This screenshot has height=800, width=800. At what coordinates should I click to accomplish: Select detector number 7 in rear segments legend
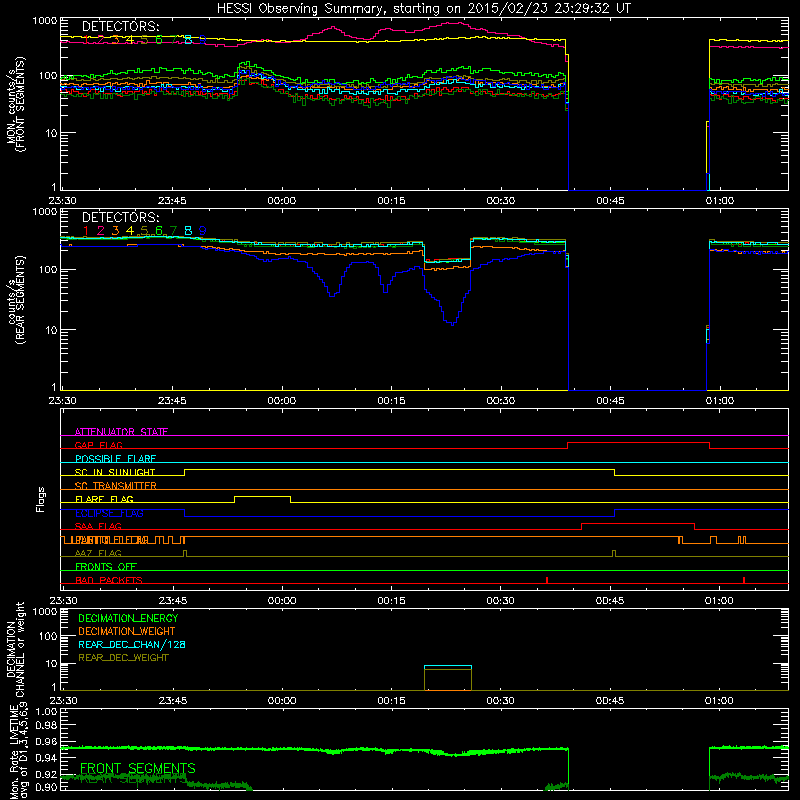(173, 231)
